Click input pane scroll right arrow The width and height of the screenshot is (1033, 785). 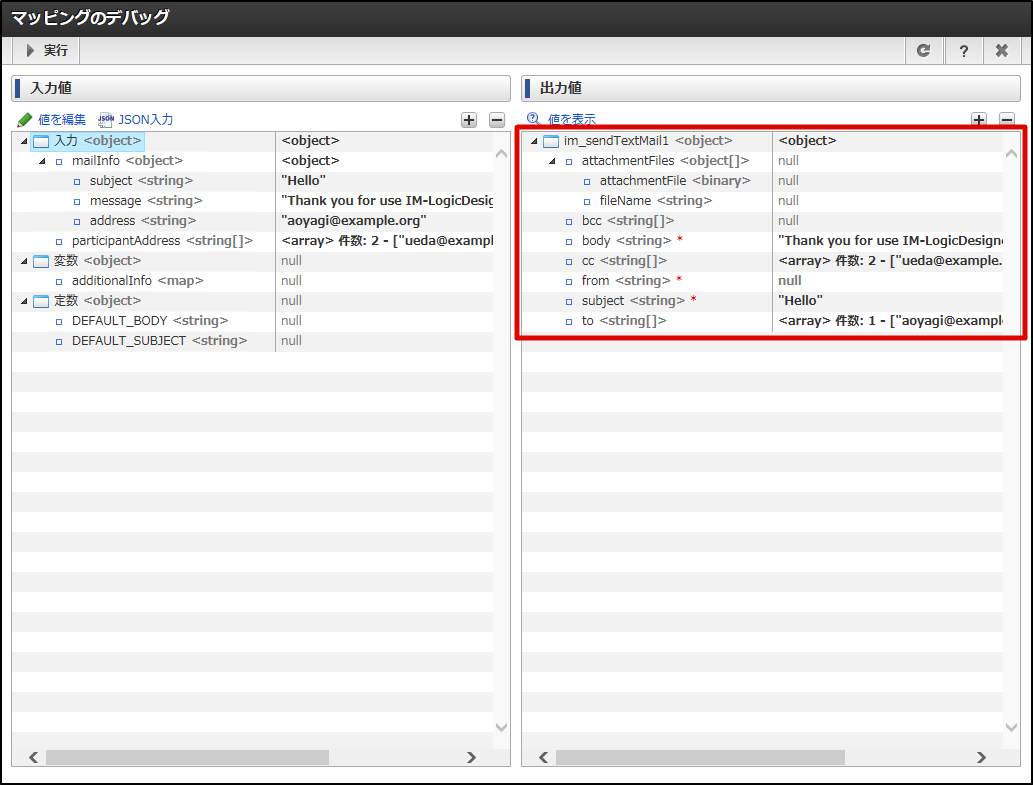tap(471, 757)
